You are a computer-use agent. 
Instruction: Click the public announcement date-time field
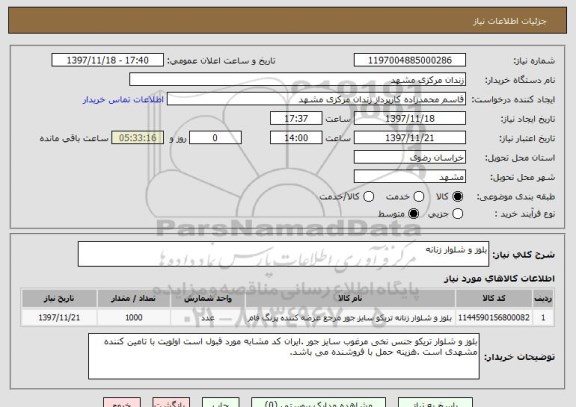pyautogui.click(x=108, y=60)
